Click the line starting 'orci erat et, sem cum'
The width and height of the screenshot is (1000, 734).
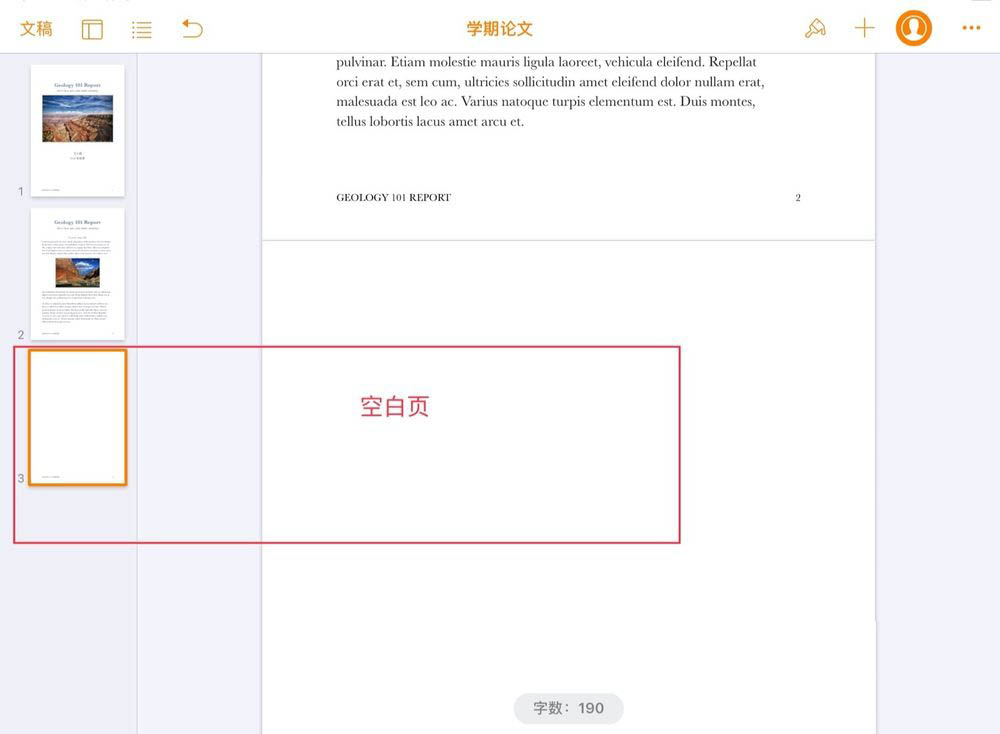pos(550,82)
